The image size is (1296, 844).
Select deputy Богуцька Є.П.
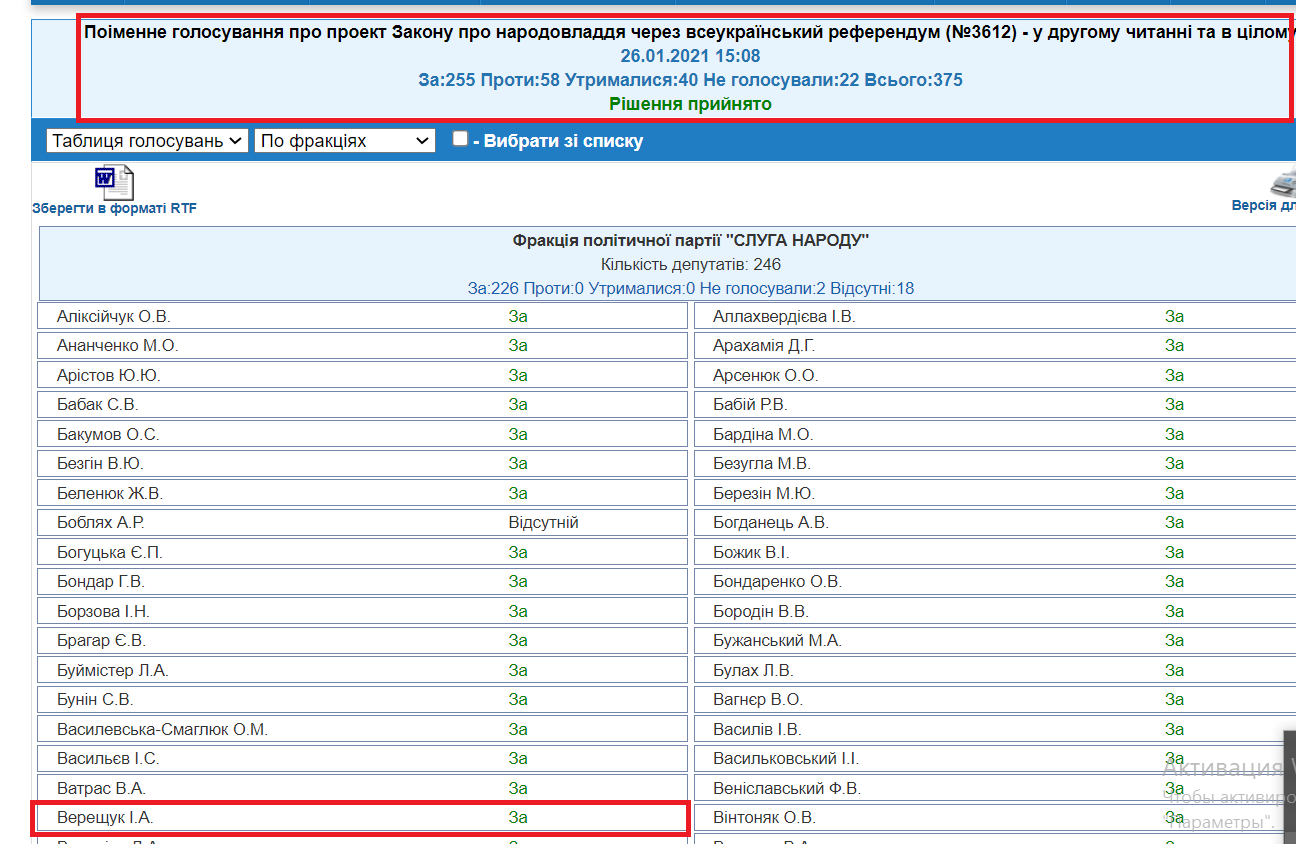[x=110, y=553]
